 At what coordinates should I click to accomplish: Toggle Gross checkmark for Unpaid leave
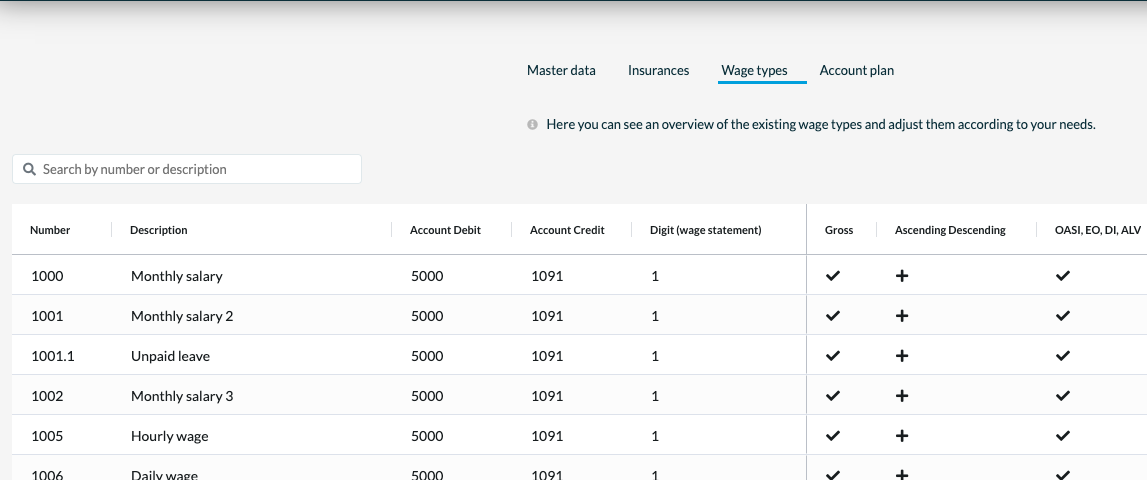[832, 356]
